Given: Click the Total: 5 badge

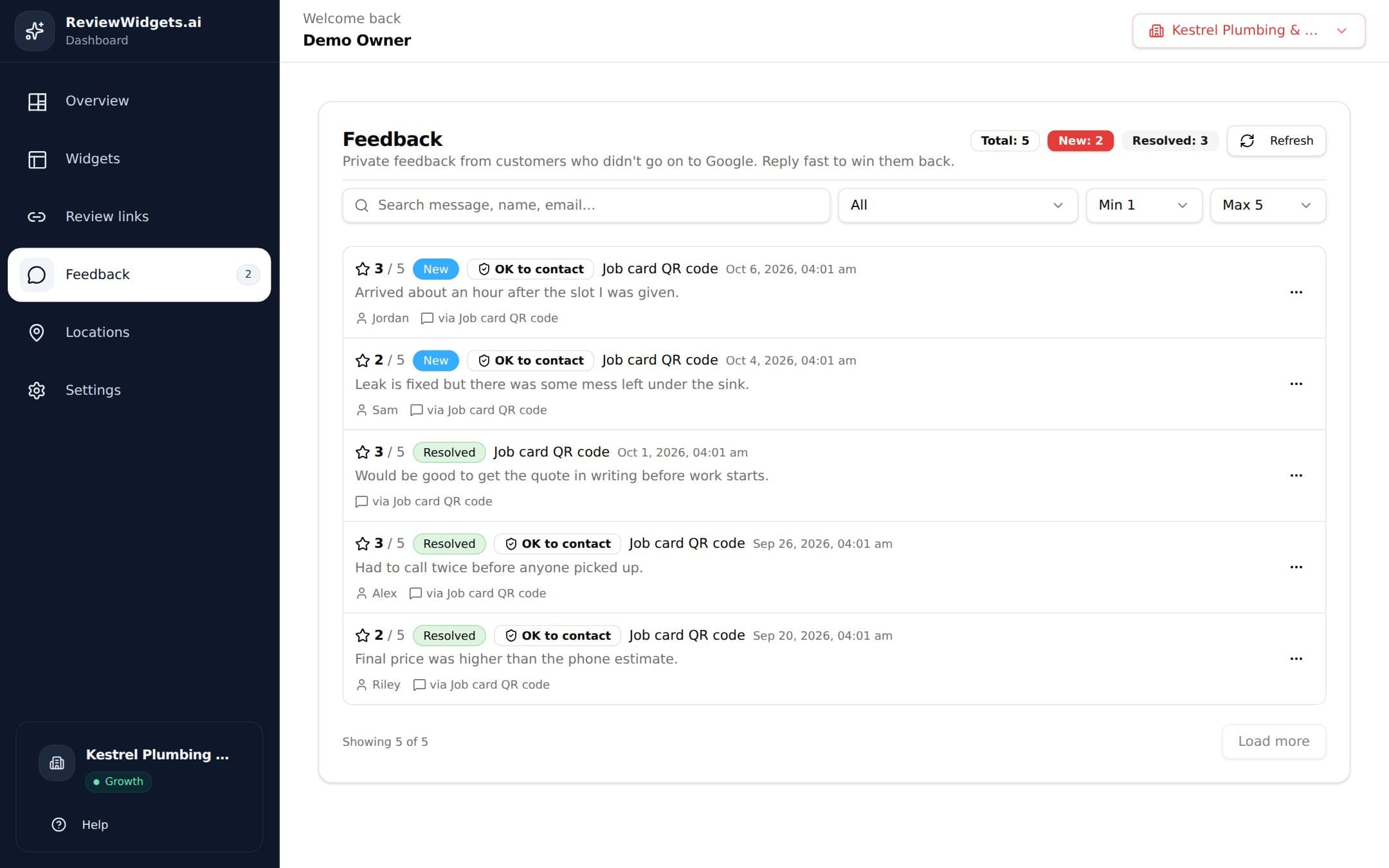Looking at the screenshot, I should [1004, 141].
